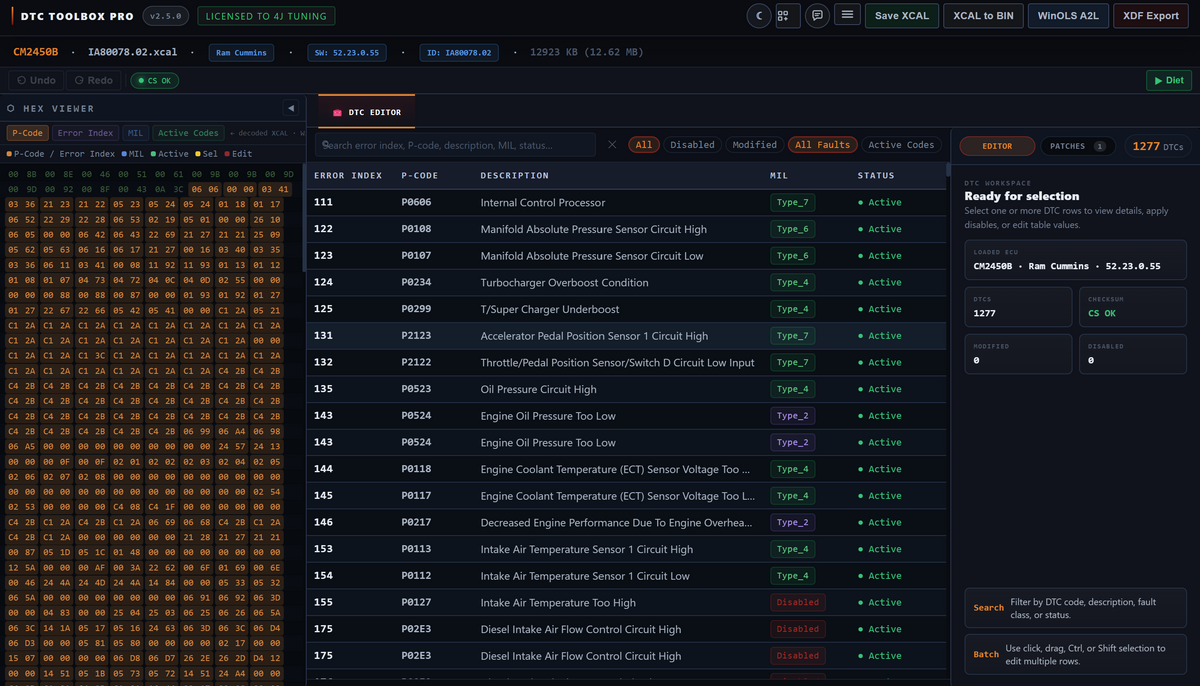Open the Type_2 MIL dropdown for P0217
The height and width of the screenshot is (686, 1200).
(x=792, y=523)
